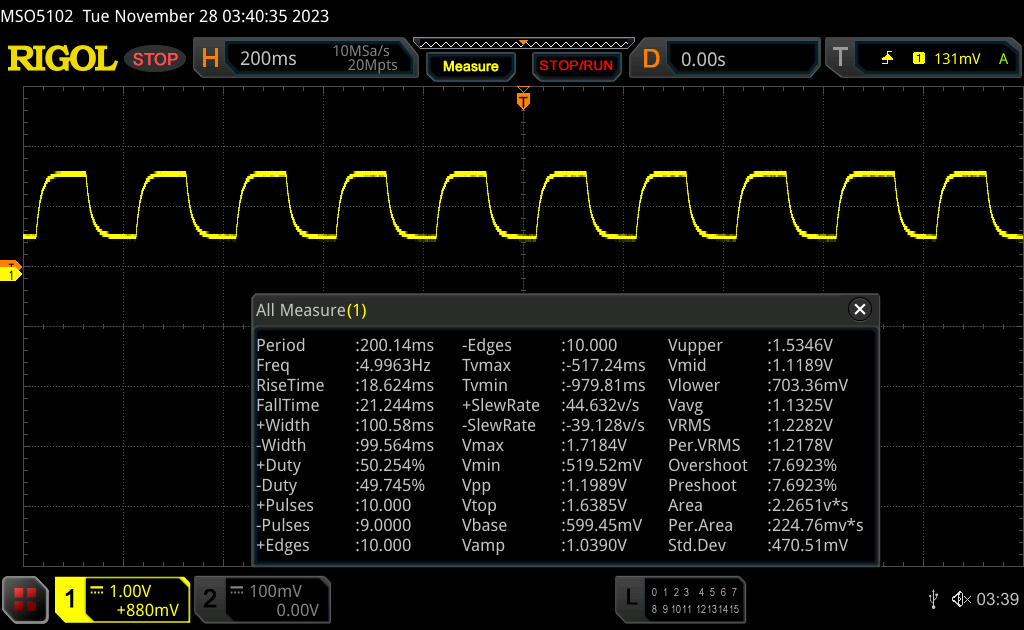Image resolution: width=1024 pixels, height=630 pixels.
Task: Tap the rising edge trigger type icon
Action: point(887,59)
